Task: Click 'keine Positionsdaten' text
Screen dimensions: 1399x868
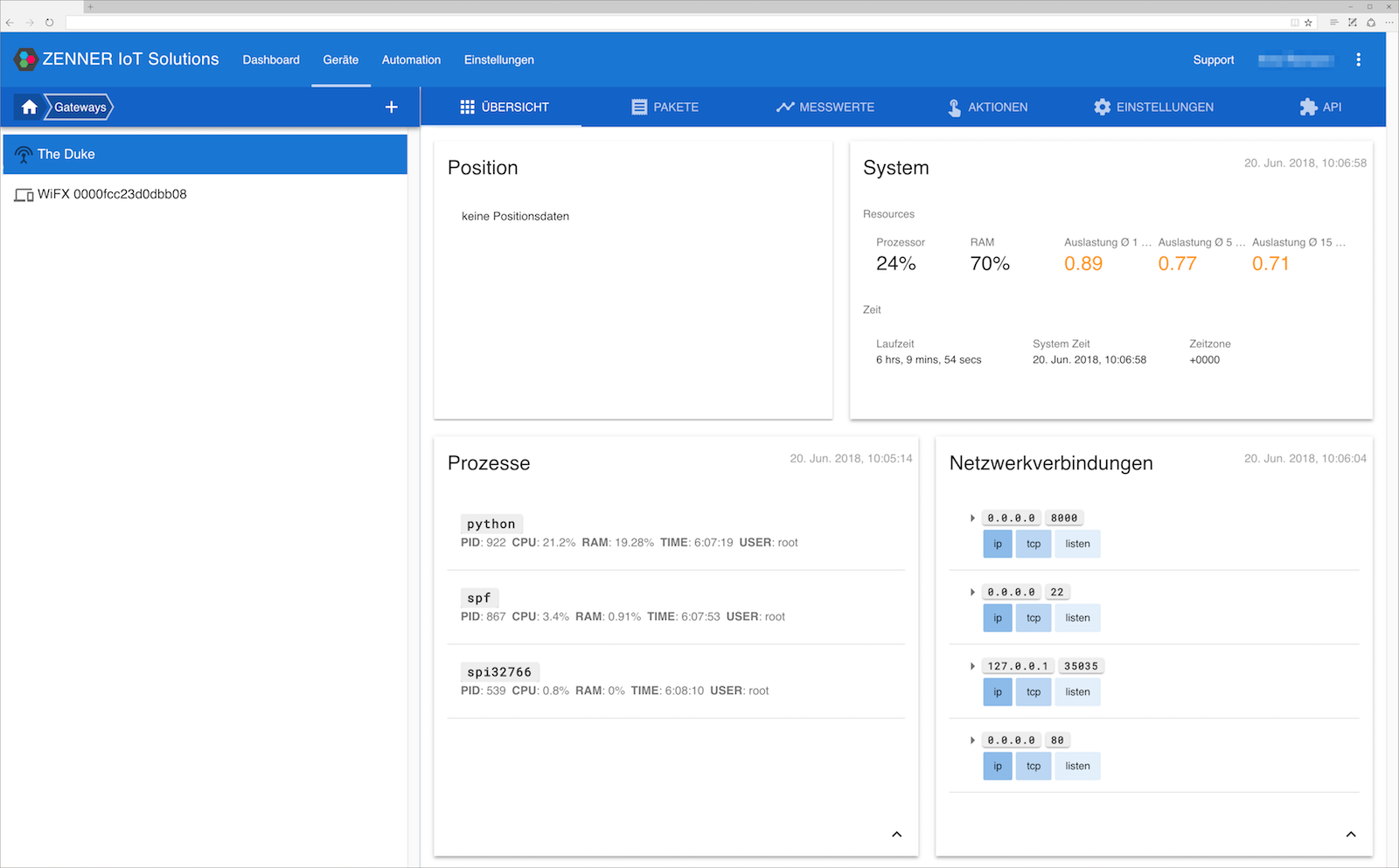Action: coord(515,216)
